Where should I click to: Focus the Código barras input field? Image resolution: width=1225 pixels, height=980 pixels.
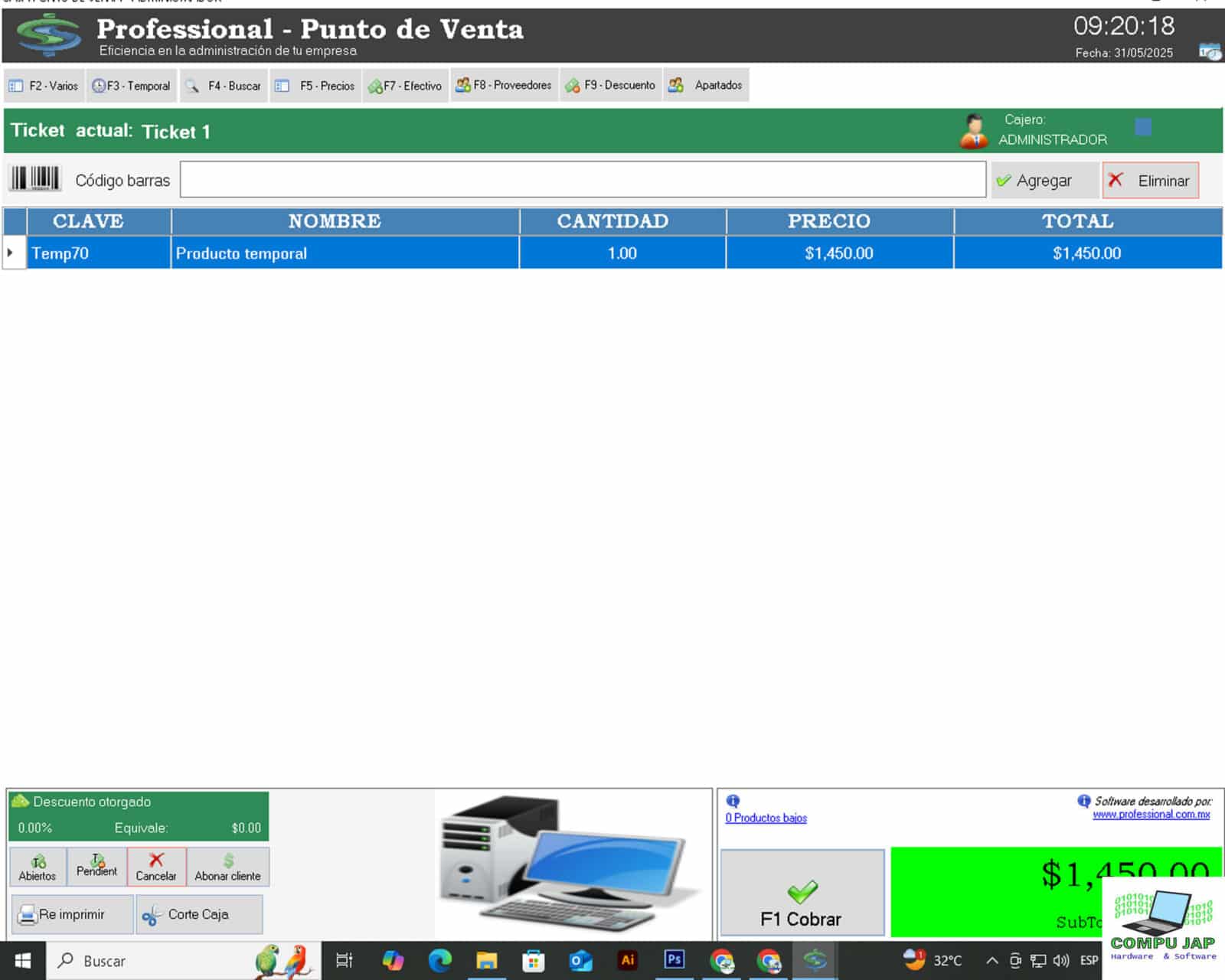tap(583, 179)
